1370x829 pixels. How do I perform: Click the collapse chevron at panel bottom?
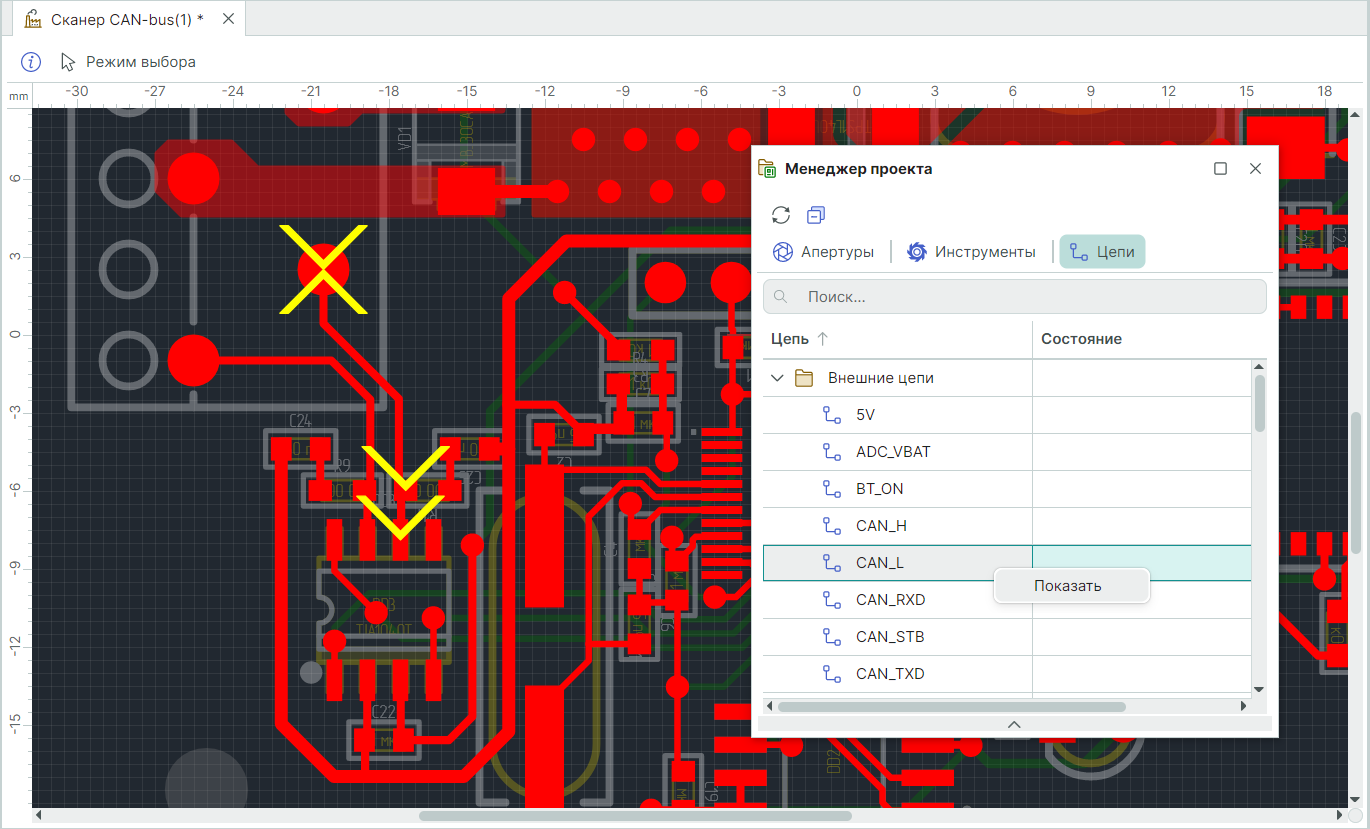(1013, 724)
